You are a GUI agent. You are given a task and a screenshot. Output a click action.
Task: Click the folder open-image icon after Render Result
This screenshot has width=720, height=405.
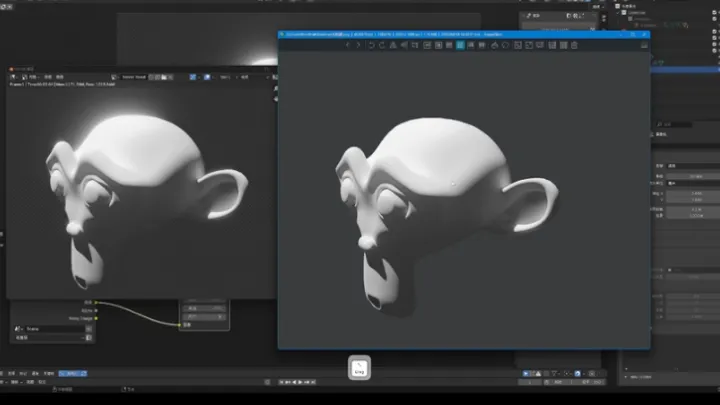pyautogui.click(x=164, y=77)
